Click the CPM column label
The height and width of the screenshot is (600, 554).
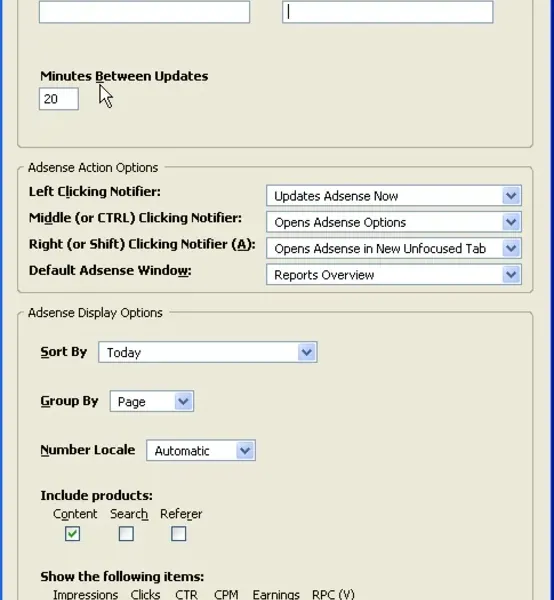point(226,594)
